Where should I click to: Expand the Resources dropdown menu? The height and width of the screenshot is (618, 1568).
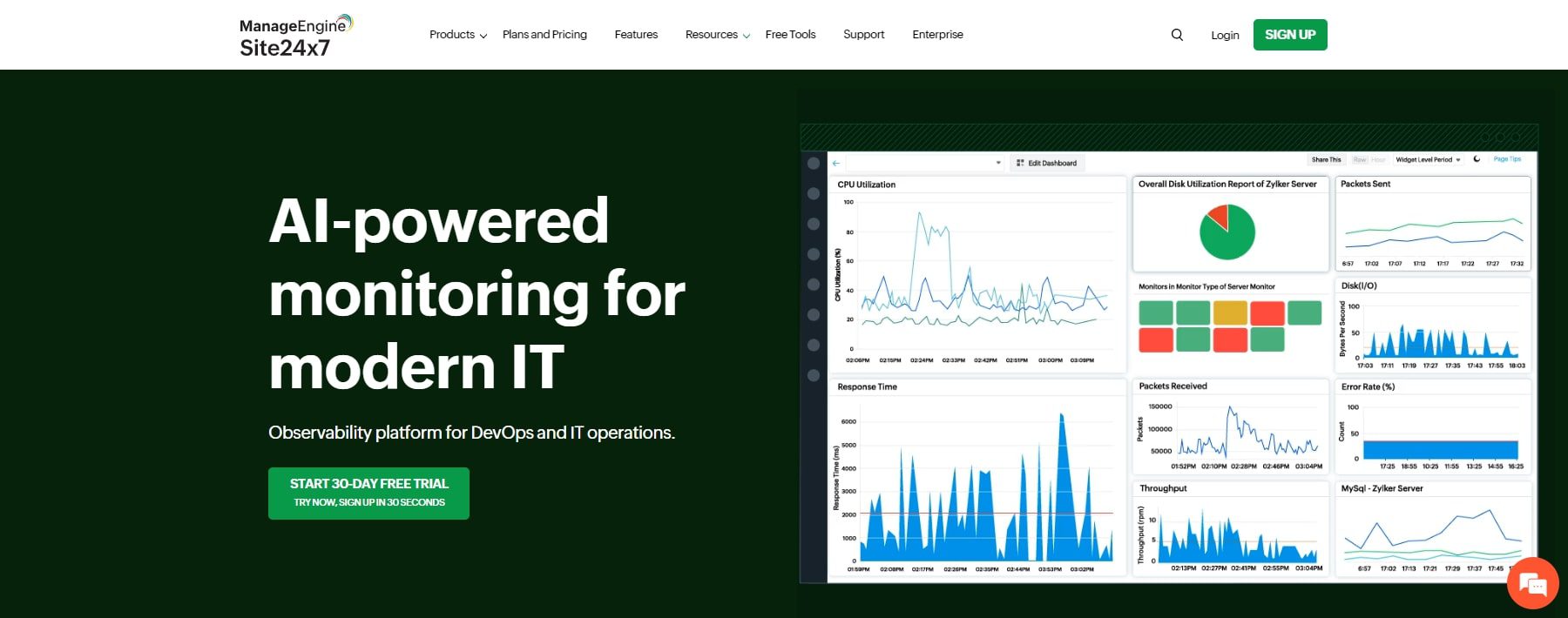[x=717, y=35]
